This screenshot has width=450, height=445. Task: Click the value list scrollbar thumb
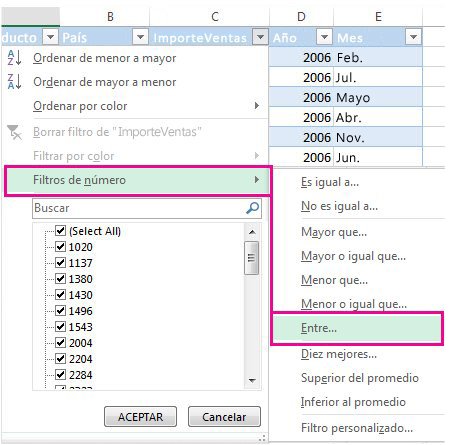coord(251,258)
